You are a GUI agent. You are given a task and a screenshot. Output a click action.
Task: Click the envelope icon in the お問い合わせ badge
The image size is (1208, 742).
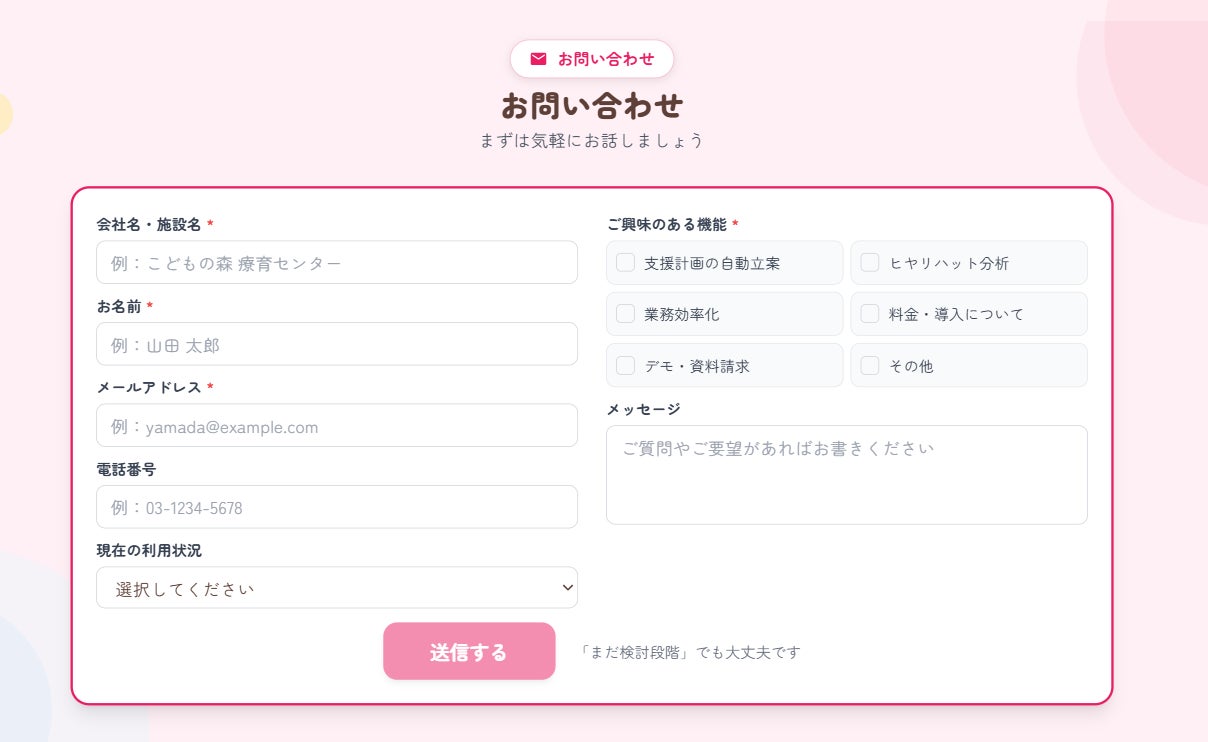coord(538,59)
